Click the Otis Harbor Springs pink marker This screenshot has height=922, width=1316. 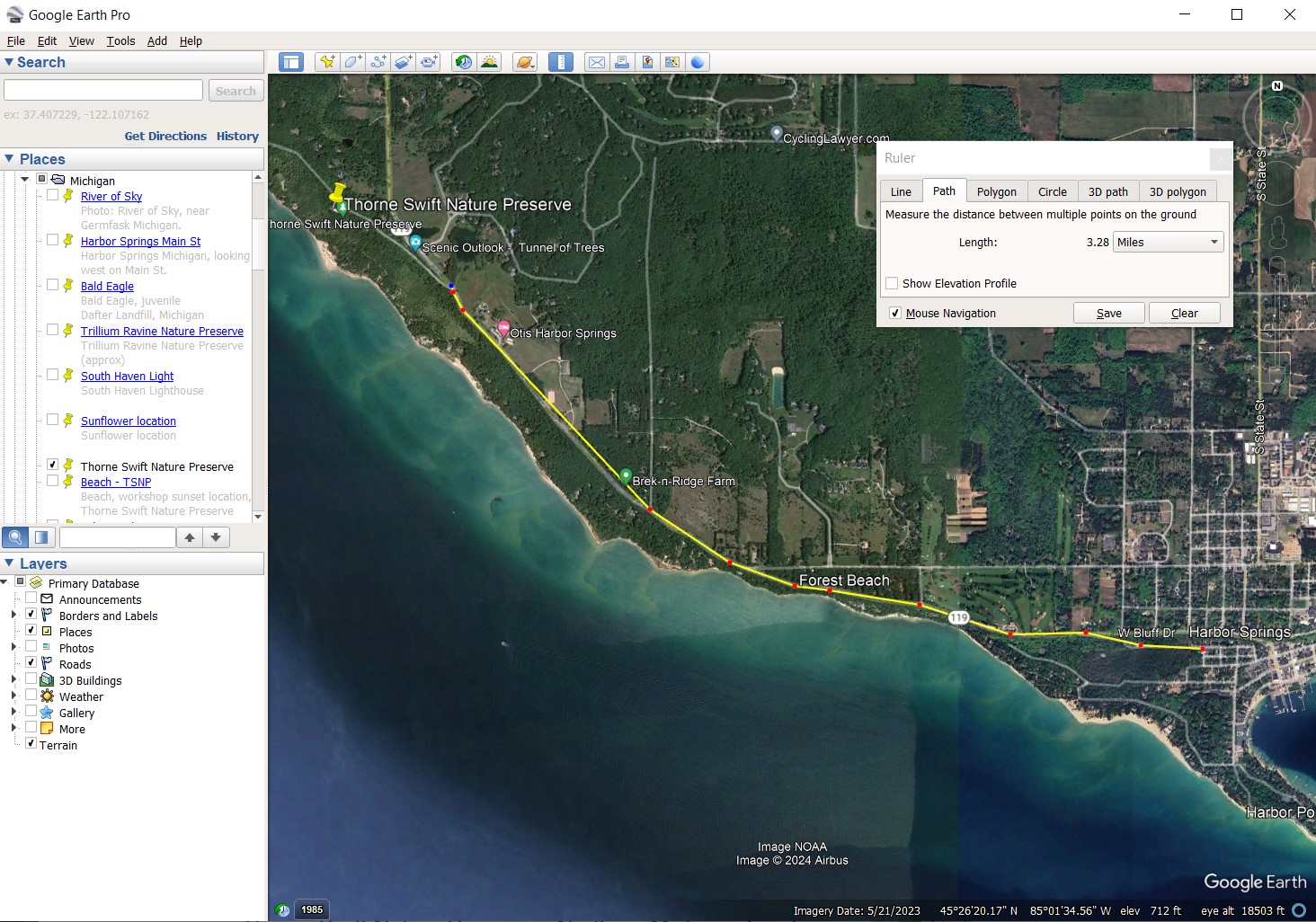503,329
